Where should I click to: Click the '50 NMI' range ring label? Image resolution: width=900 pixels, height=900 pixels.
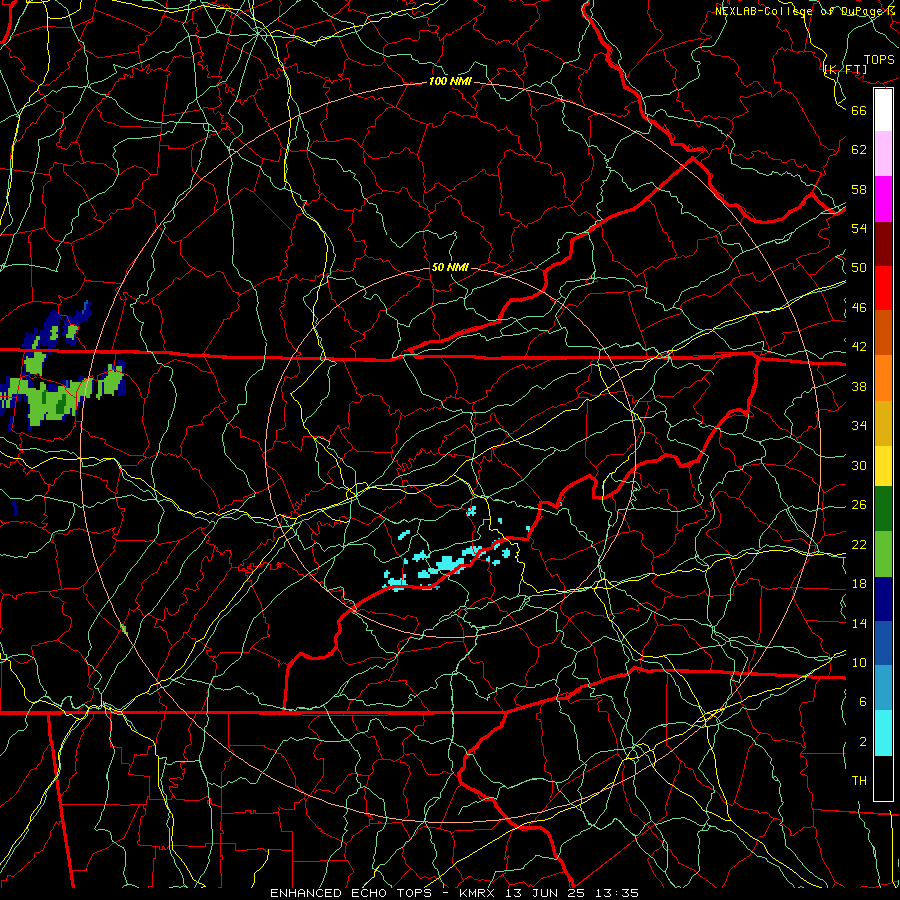tap(450, 267)
